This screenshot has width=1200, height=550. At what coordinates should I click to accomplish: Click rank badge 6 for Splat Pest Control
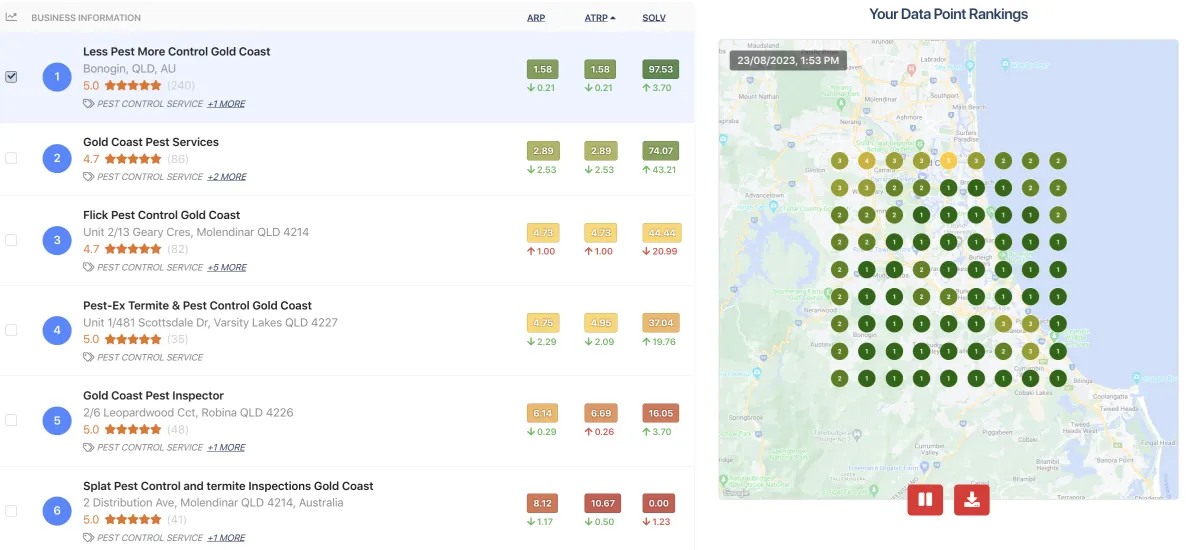pos(57,511)
